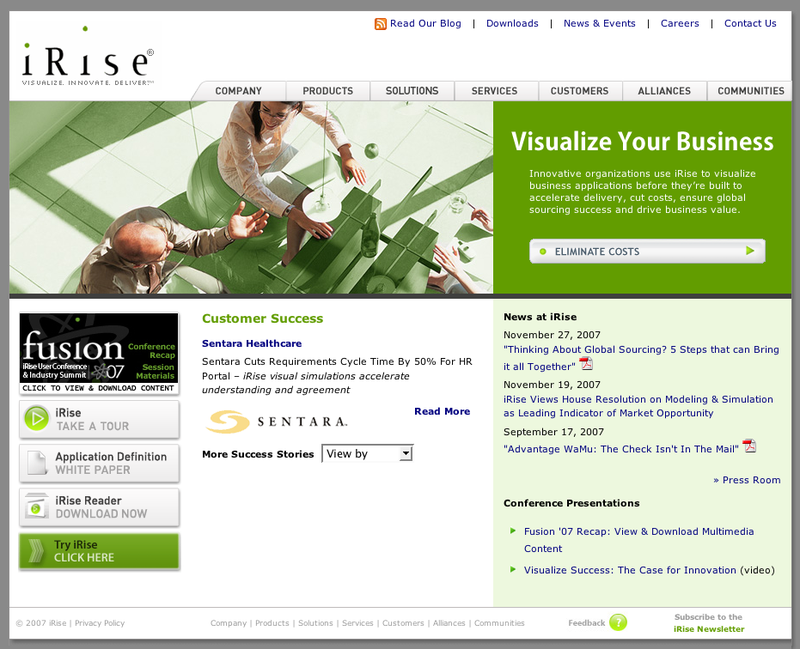The width and height of the screenshot is (800, 649).
Task: Open the Solutions navigation tab
Action: [x=412, y=91]
